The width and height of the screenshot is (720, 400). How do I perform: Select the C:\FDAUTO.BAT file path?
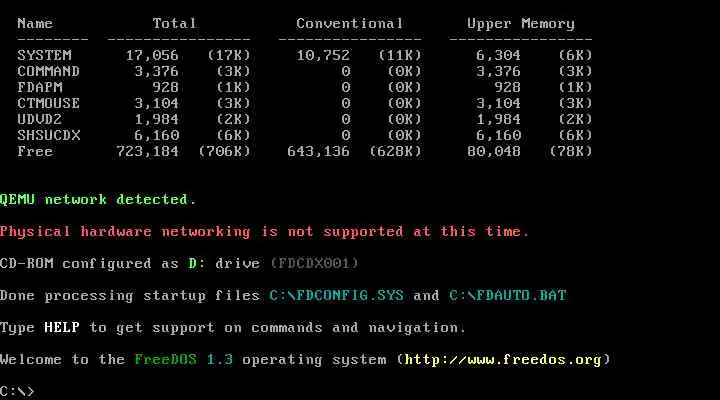coord(508,295)
